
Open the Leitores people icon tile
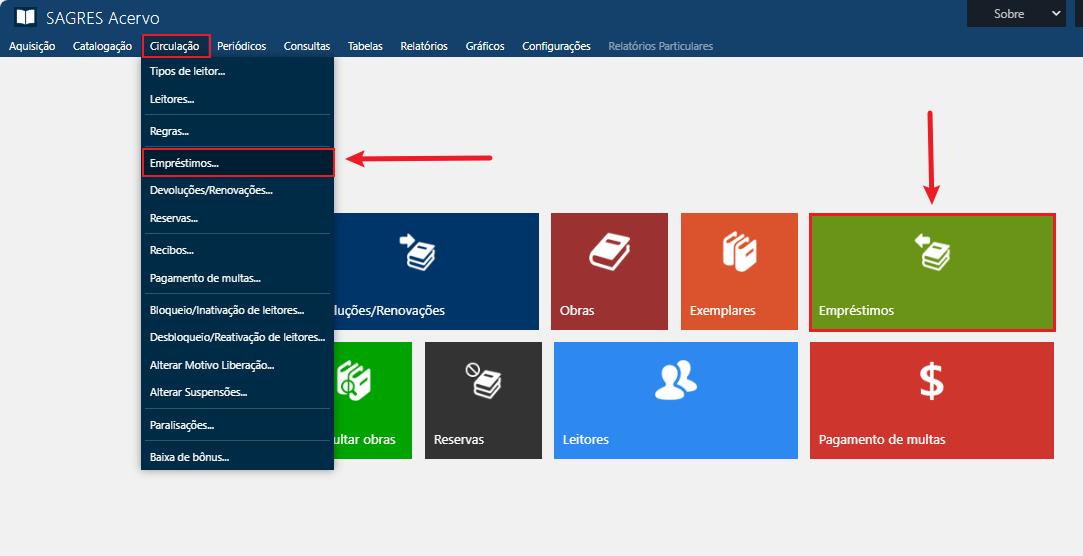tap(675, 380)
